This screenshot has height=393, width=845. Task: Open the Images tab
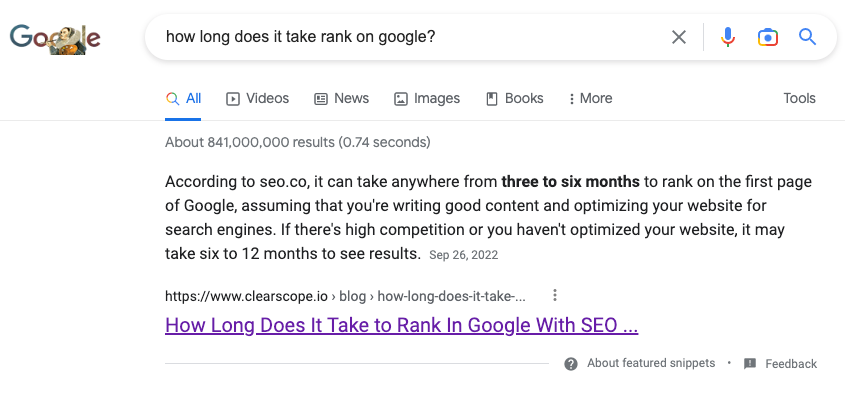tap(427, 99)
